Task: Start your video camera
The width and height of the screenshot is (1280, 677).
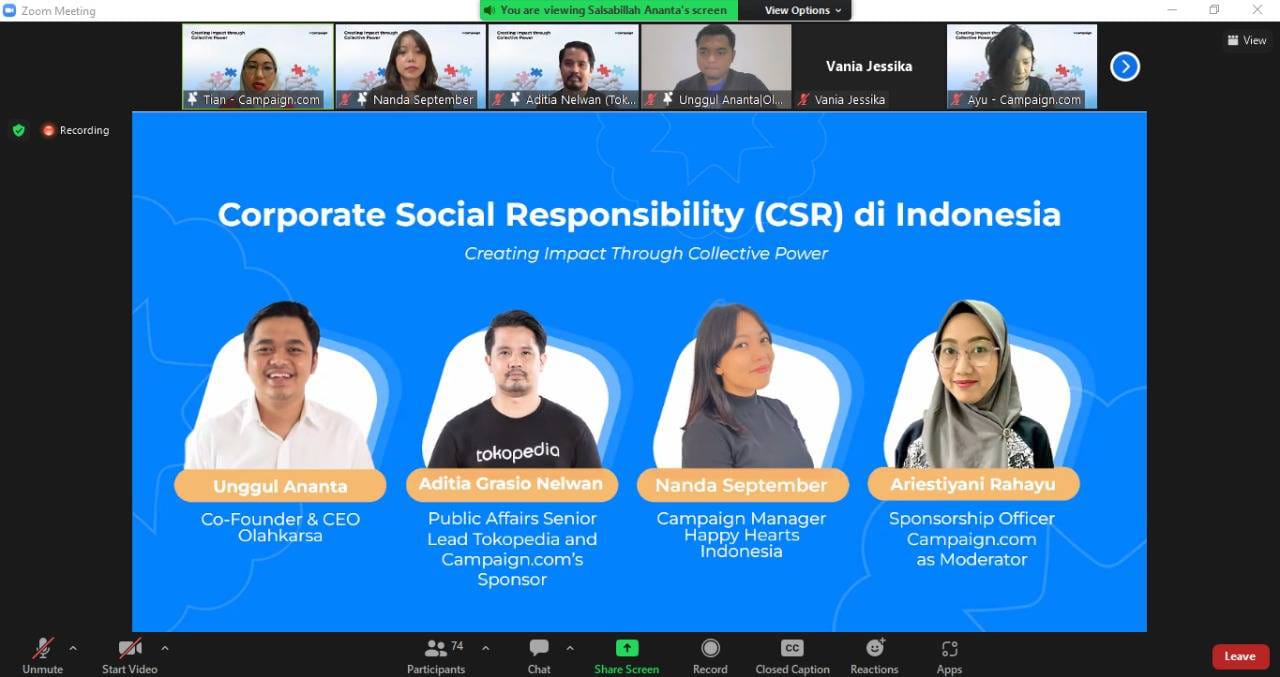Action: point(129,655)
